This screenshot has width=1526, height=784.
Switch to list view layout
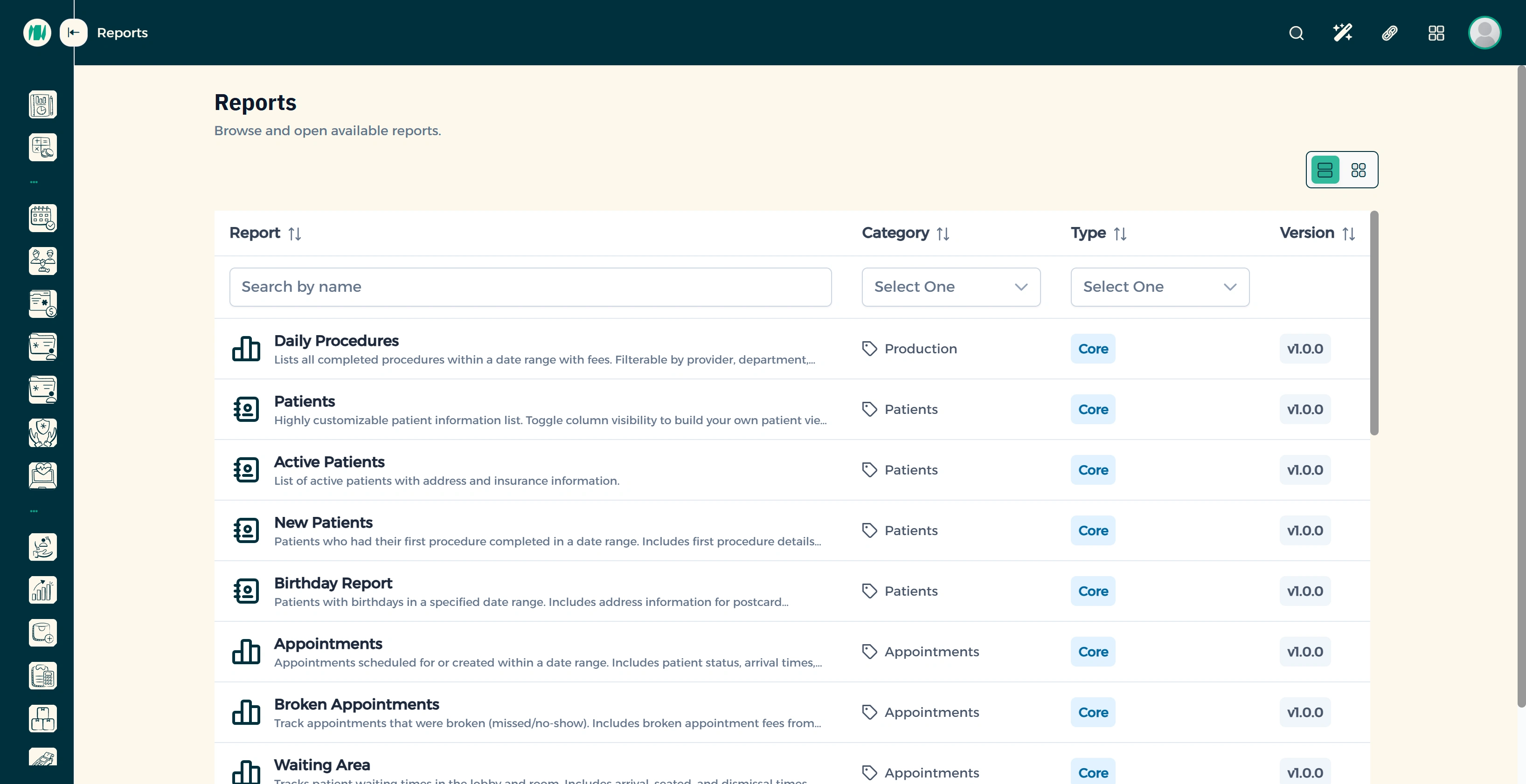(x=1325, y=170)
